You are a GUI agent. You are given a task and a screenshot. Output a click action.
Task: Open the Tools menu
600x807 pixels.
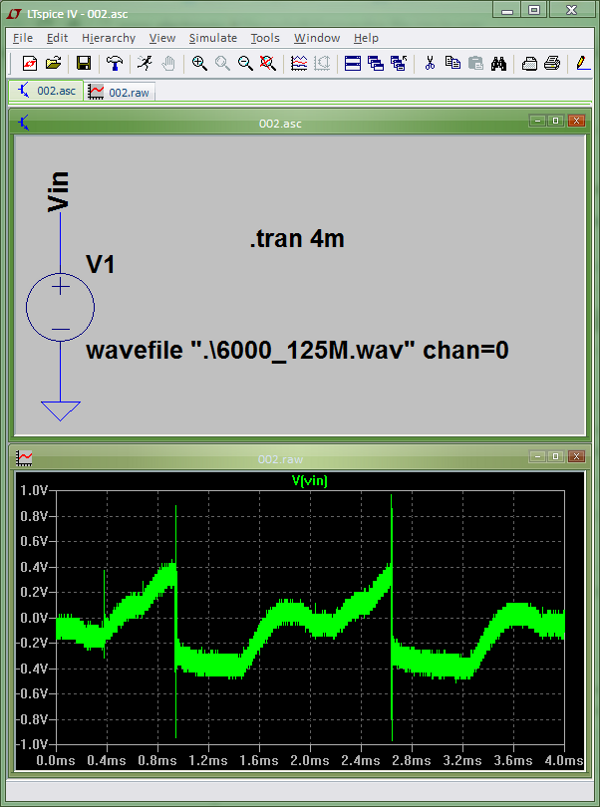[x=265, y=38]
